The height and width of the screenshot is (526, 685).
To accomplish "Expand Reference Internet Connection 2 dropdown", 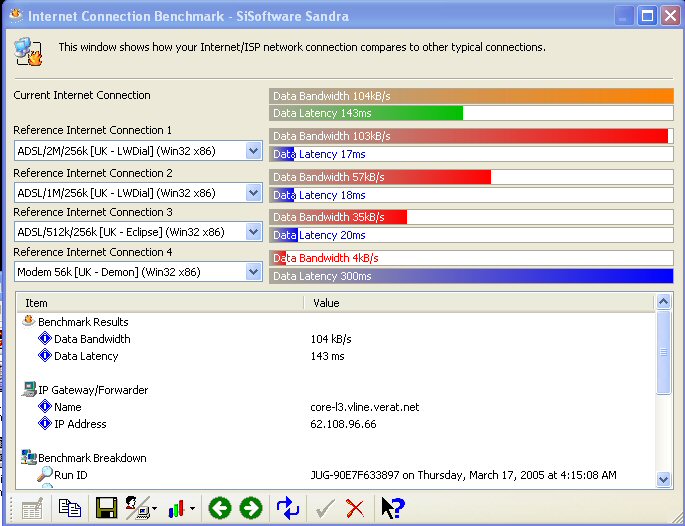I will (x=252, y=193).
